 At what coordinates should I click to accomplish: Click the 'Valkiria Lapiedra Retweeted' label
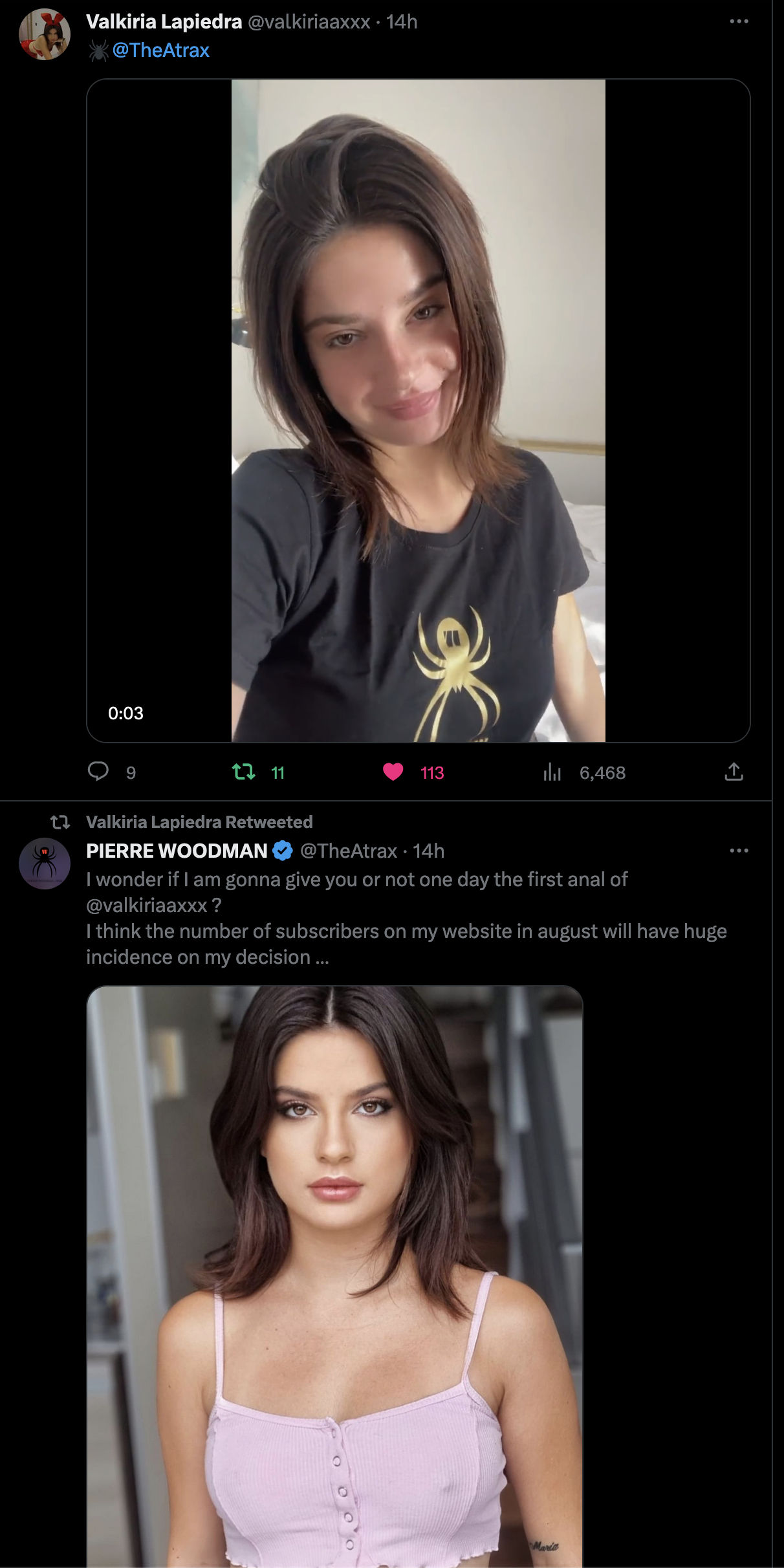coord(199,822)
